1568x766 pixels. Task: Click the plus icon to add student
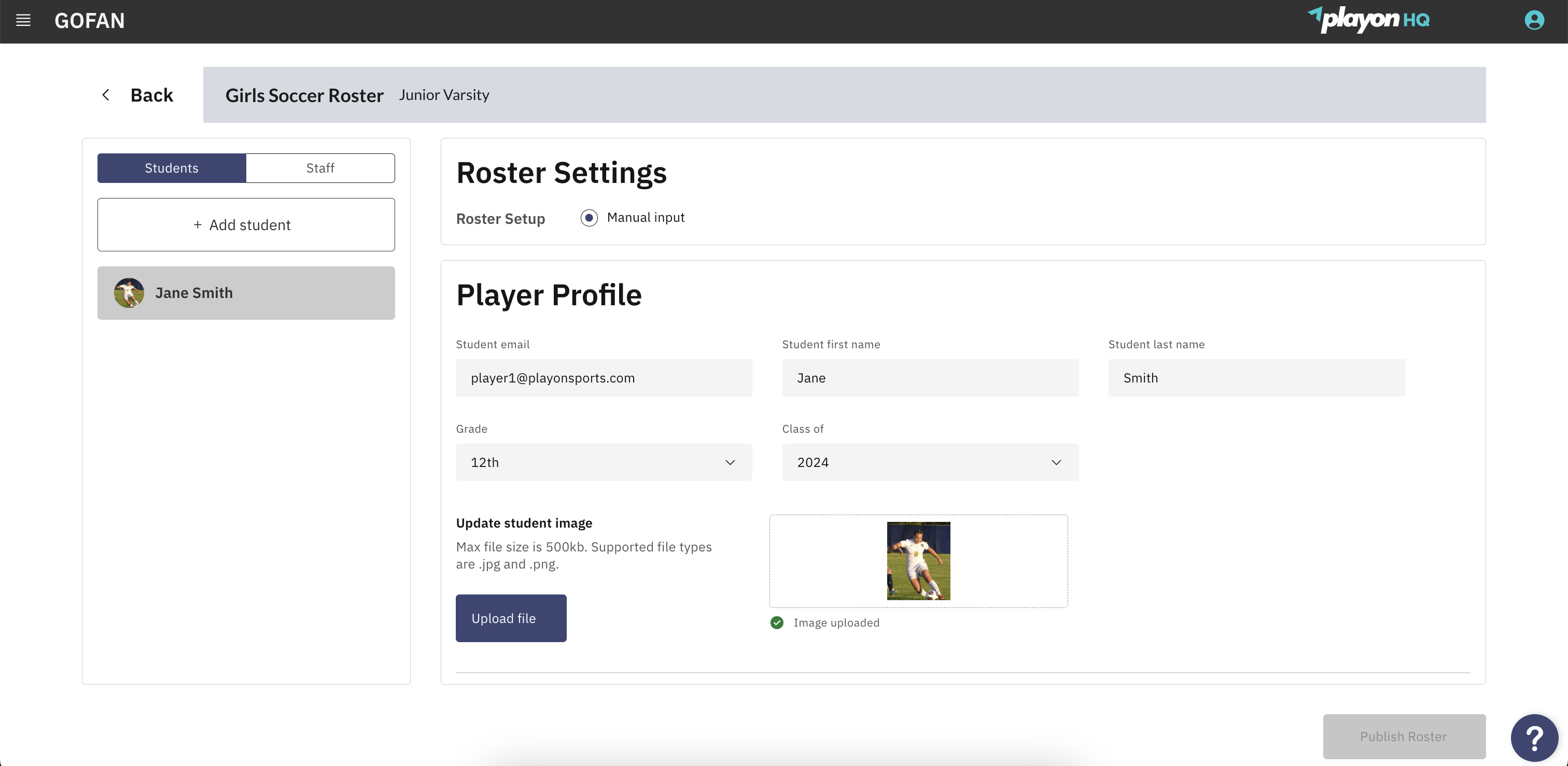coord(197,224)
